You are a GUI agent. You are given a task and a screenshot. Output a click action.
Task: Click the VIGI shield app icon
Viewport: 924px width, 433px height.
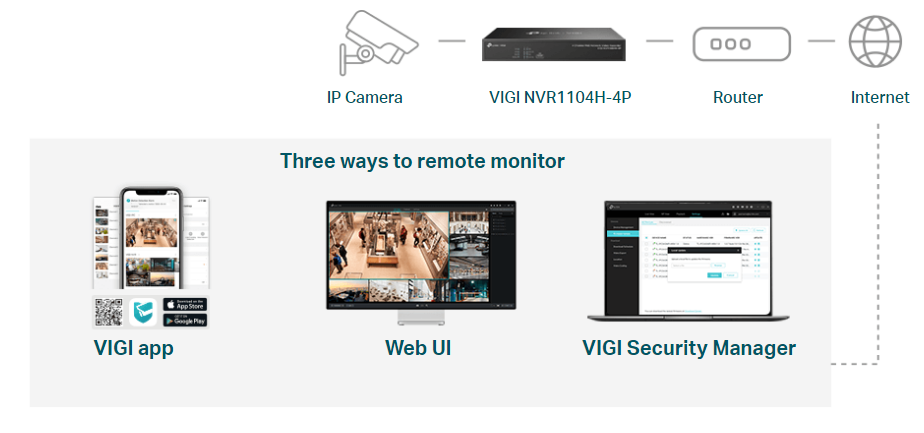click(143, 312)
